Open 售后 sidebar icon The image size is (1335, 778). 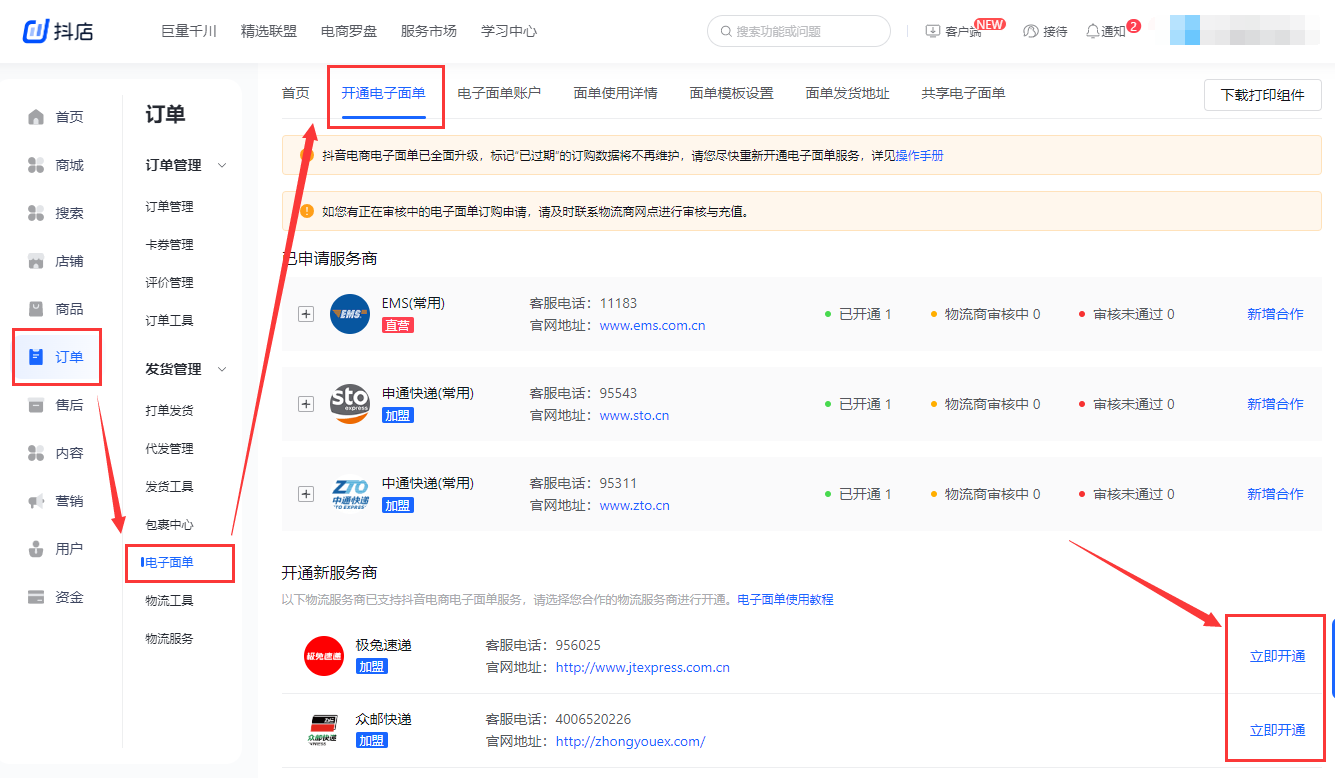click(36, 405)
